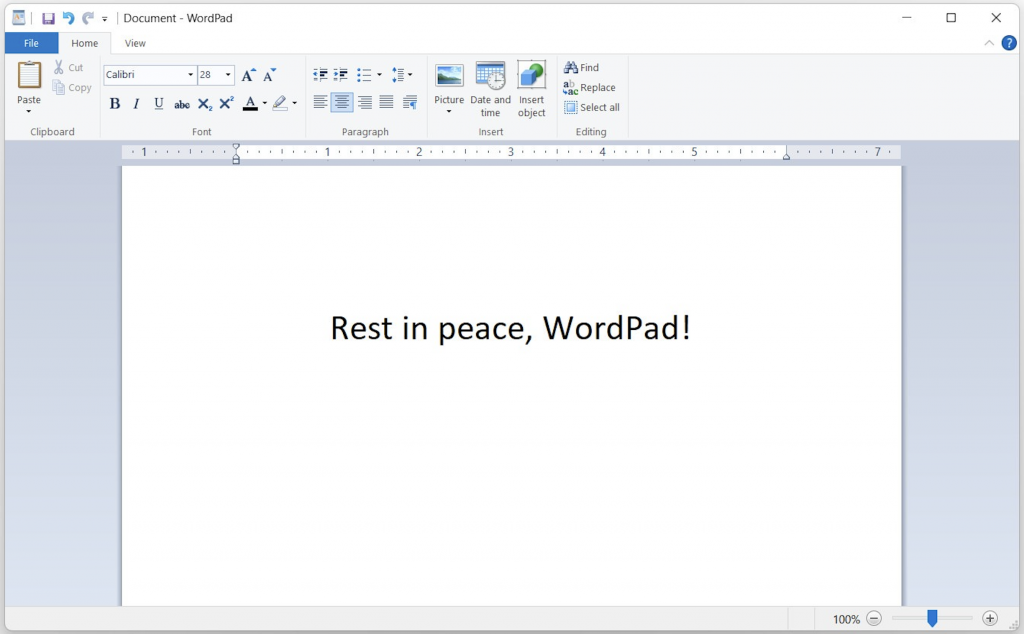Click the Undo arrow icon
Screen dimensions: 1024x634
pos(68,18)
